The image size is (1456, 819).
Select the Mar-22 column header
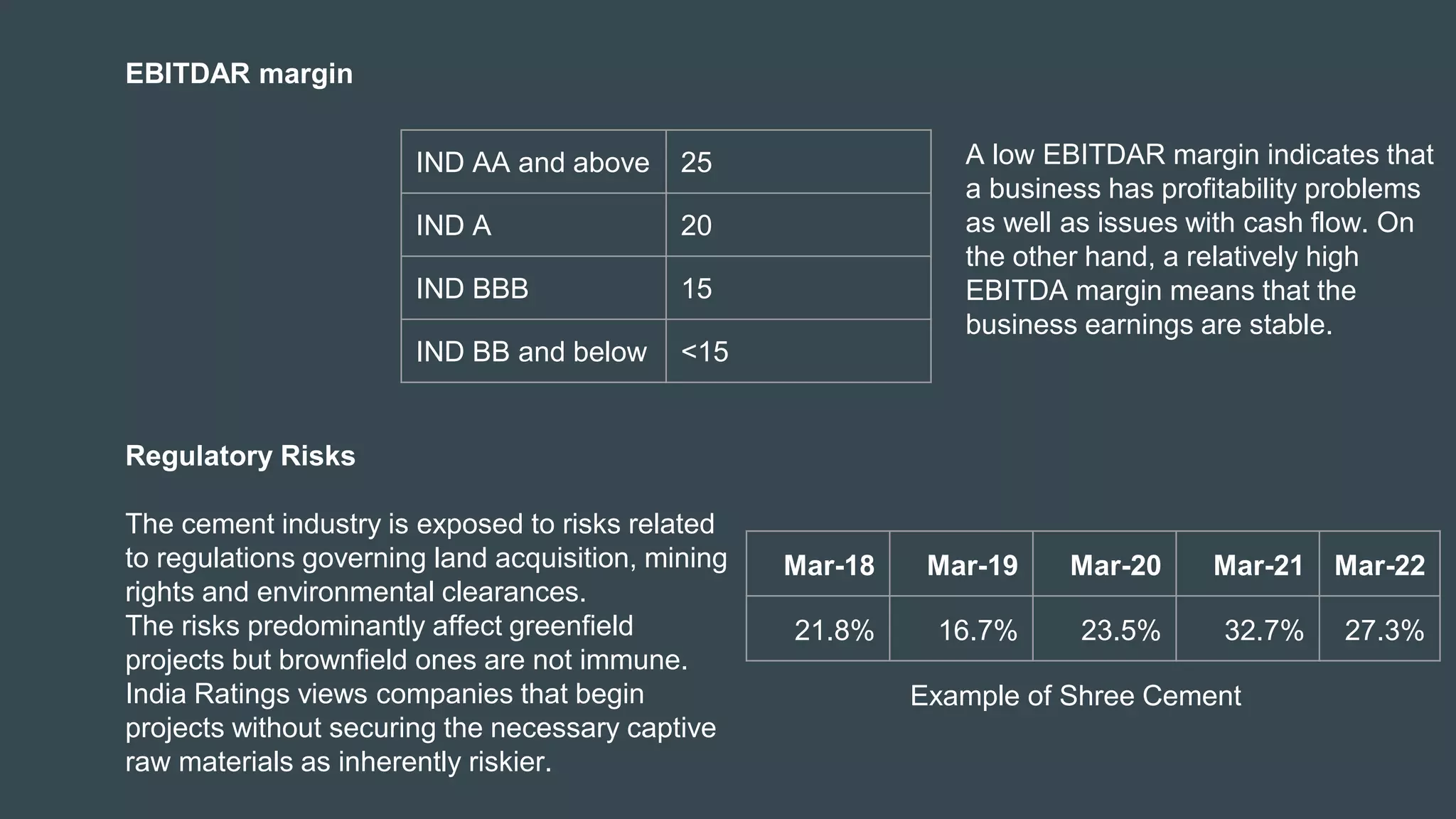(1380, 564)
